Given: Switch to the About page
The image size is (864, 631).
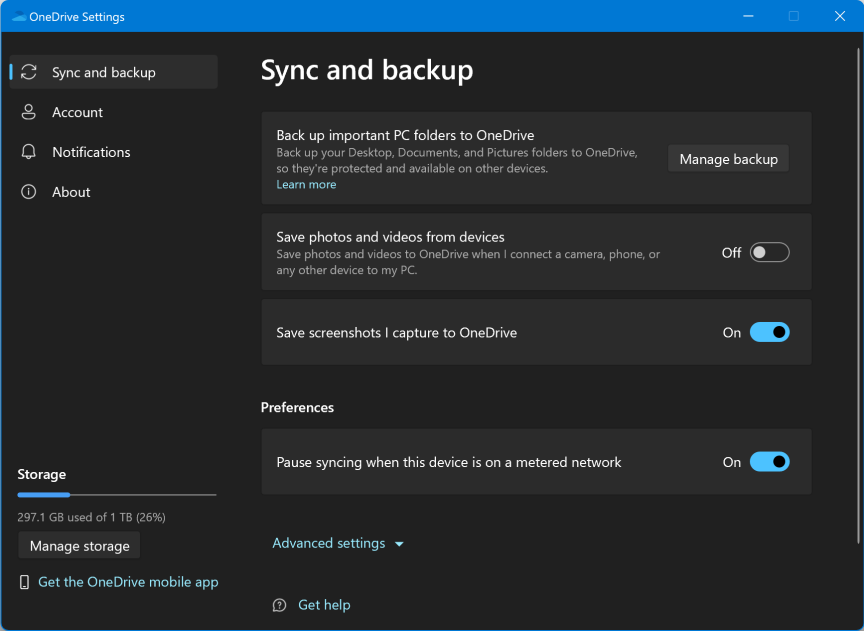Looking at the screenshot, I should [70, 191].
